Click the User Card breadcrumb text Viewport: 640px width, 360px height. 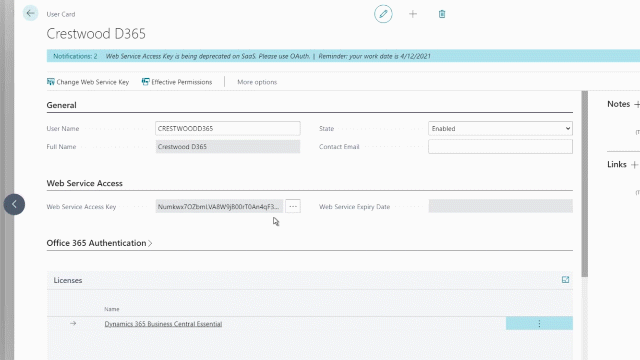point(61,14)
